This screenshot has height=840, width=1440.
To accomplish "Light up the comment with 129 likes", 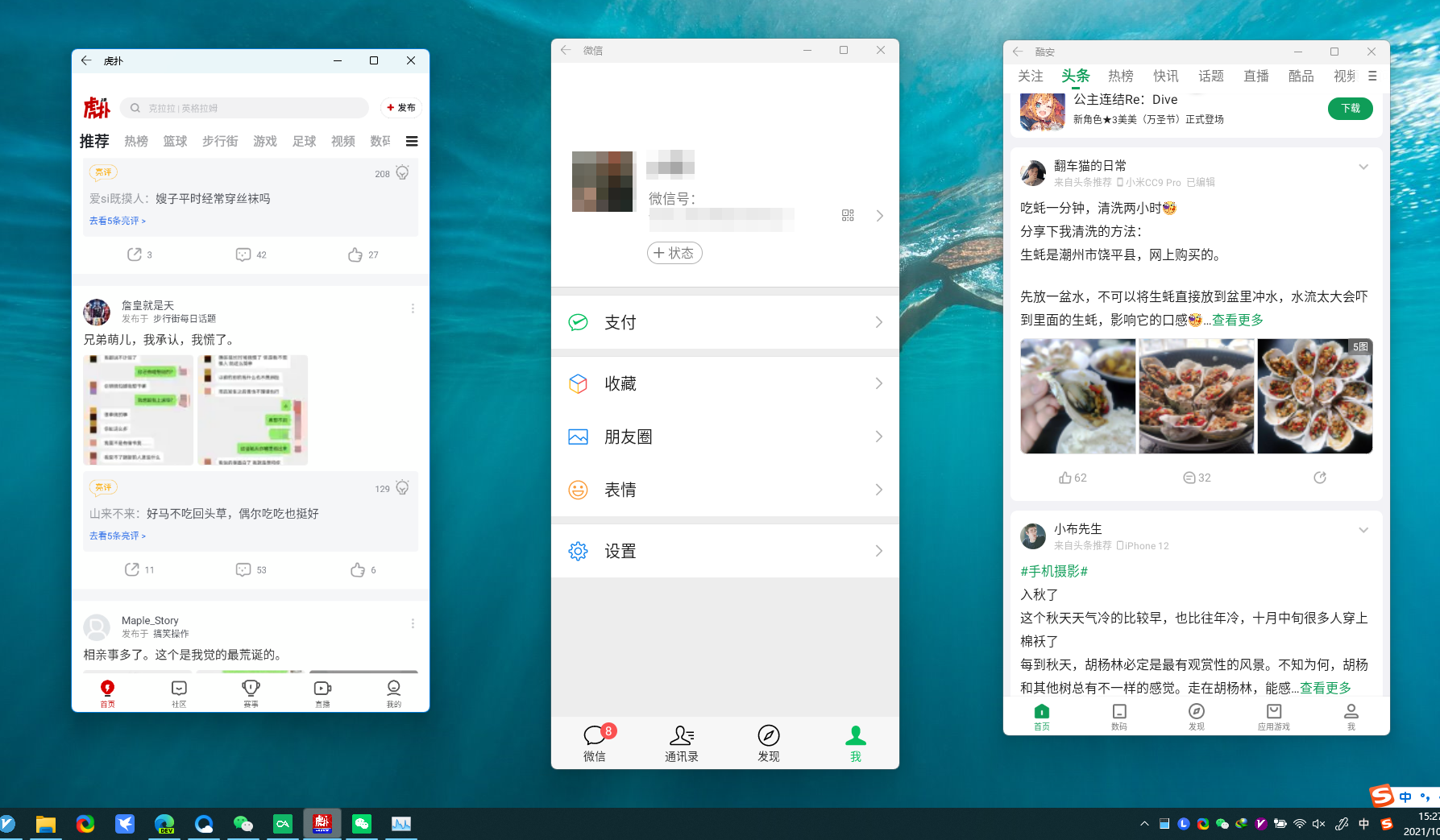I will 402,487.
